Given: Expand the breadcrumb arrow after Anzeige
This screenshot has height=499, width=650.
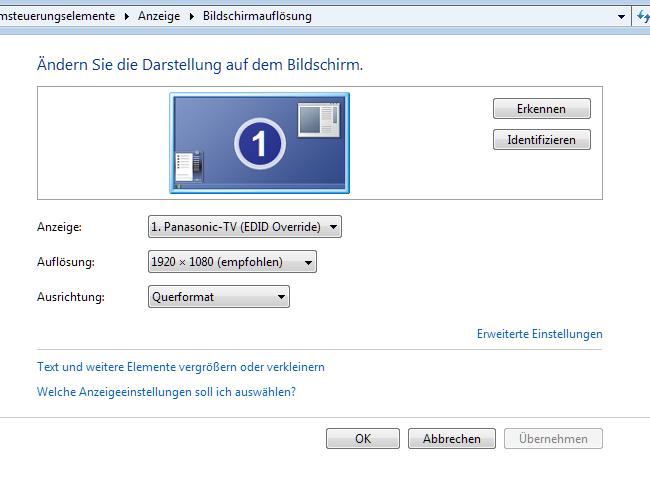Looking at the screenshot, I should point(192,17).
